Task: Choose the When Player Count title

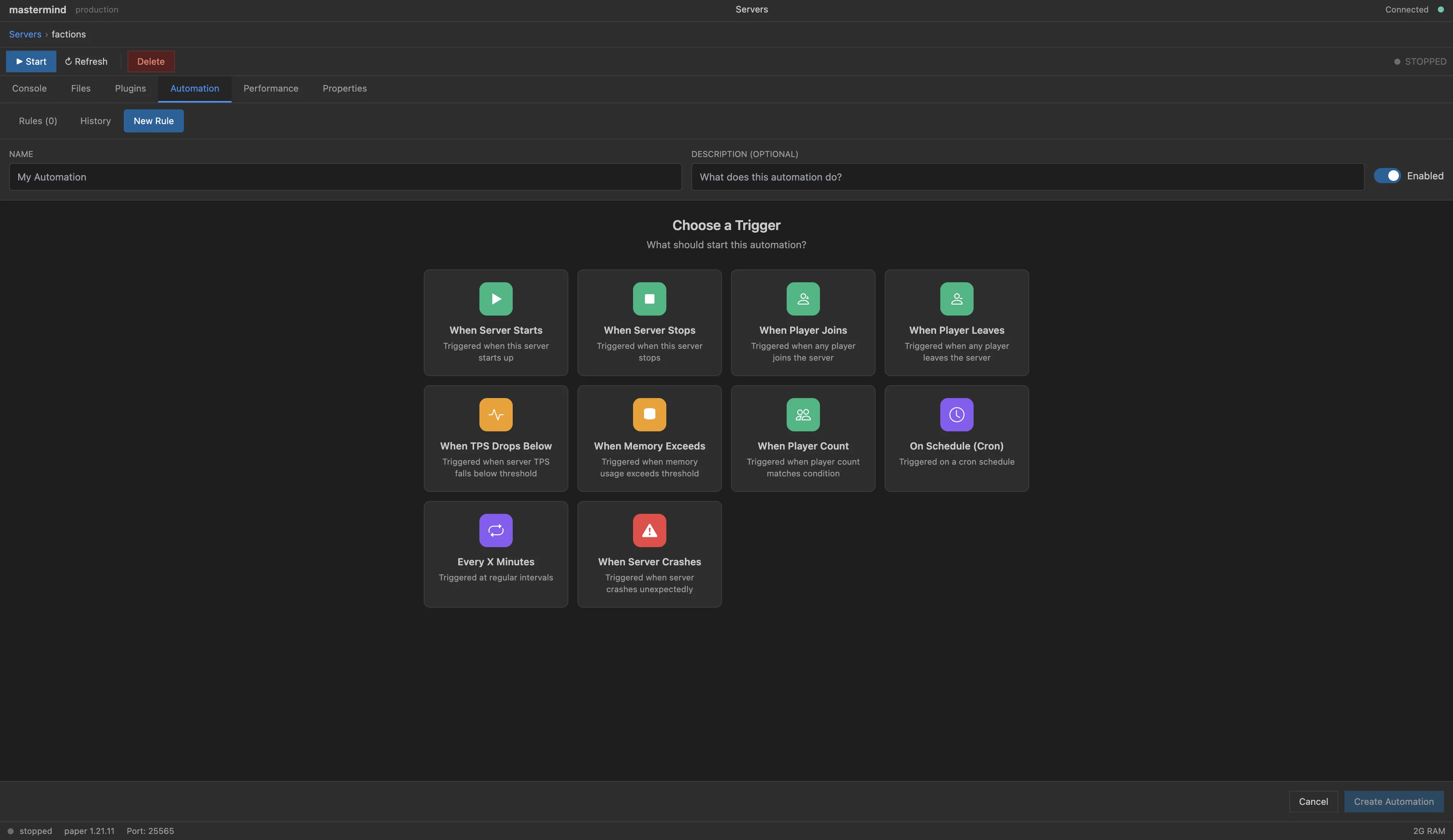Action: (x=803, y=446)
